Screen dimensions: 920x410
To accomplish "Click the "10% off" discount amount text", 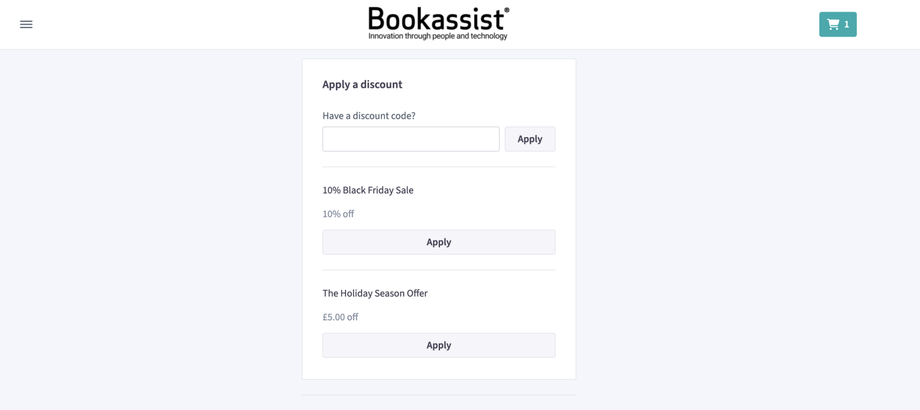I will (x=338, y=214).
